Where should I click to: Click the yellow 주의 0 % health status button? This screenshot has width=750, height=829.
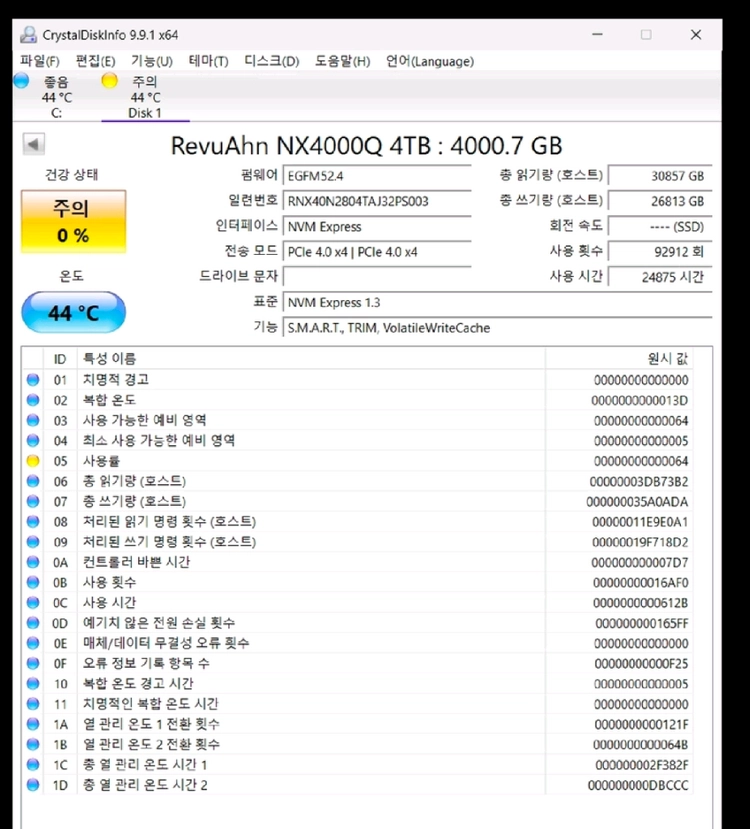point(73,222)
